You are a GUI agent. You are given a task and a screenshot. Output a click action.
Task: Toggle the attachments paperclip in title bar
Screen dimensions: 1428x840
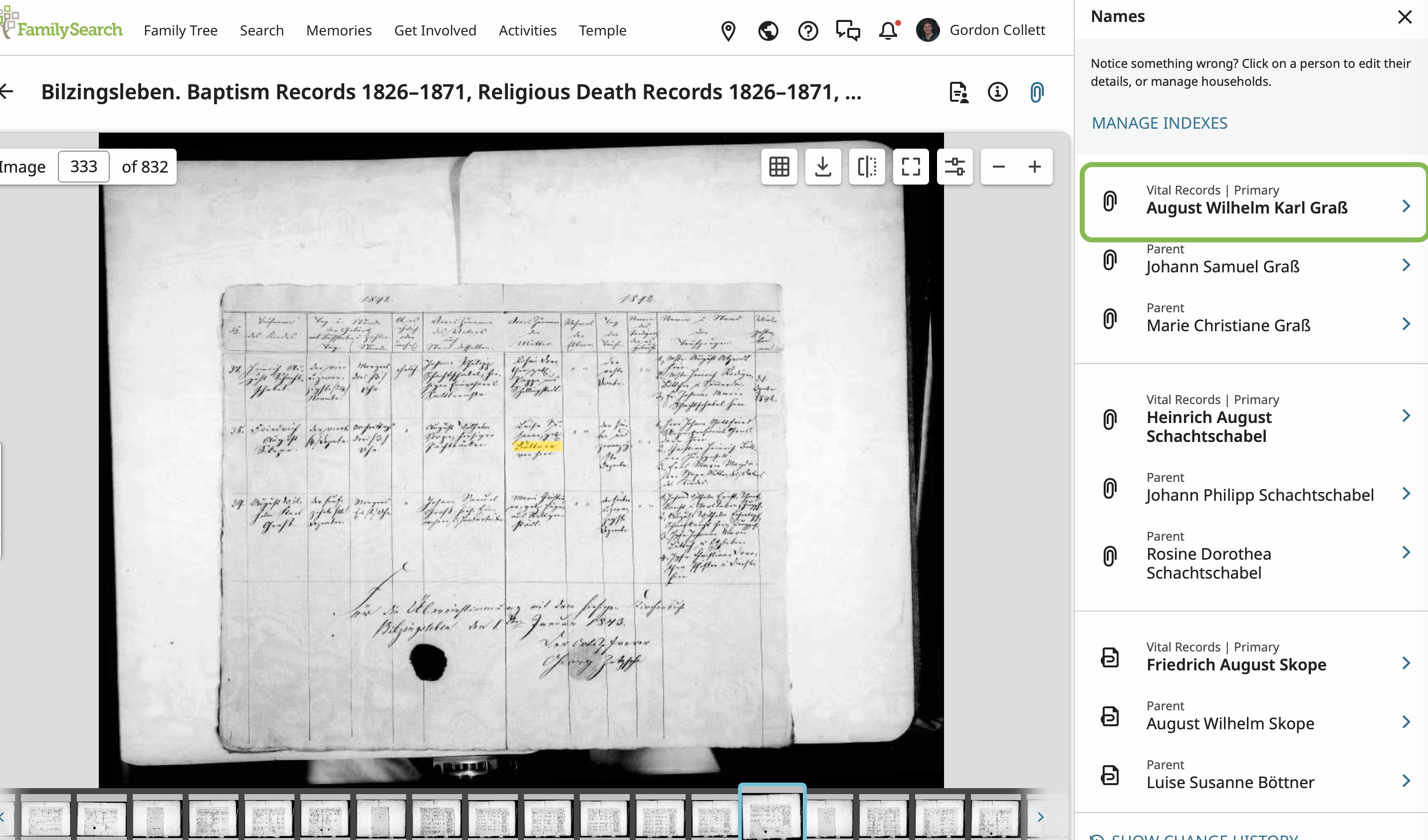click(1036, 92)
